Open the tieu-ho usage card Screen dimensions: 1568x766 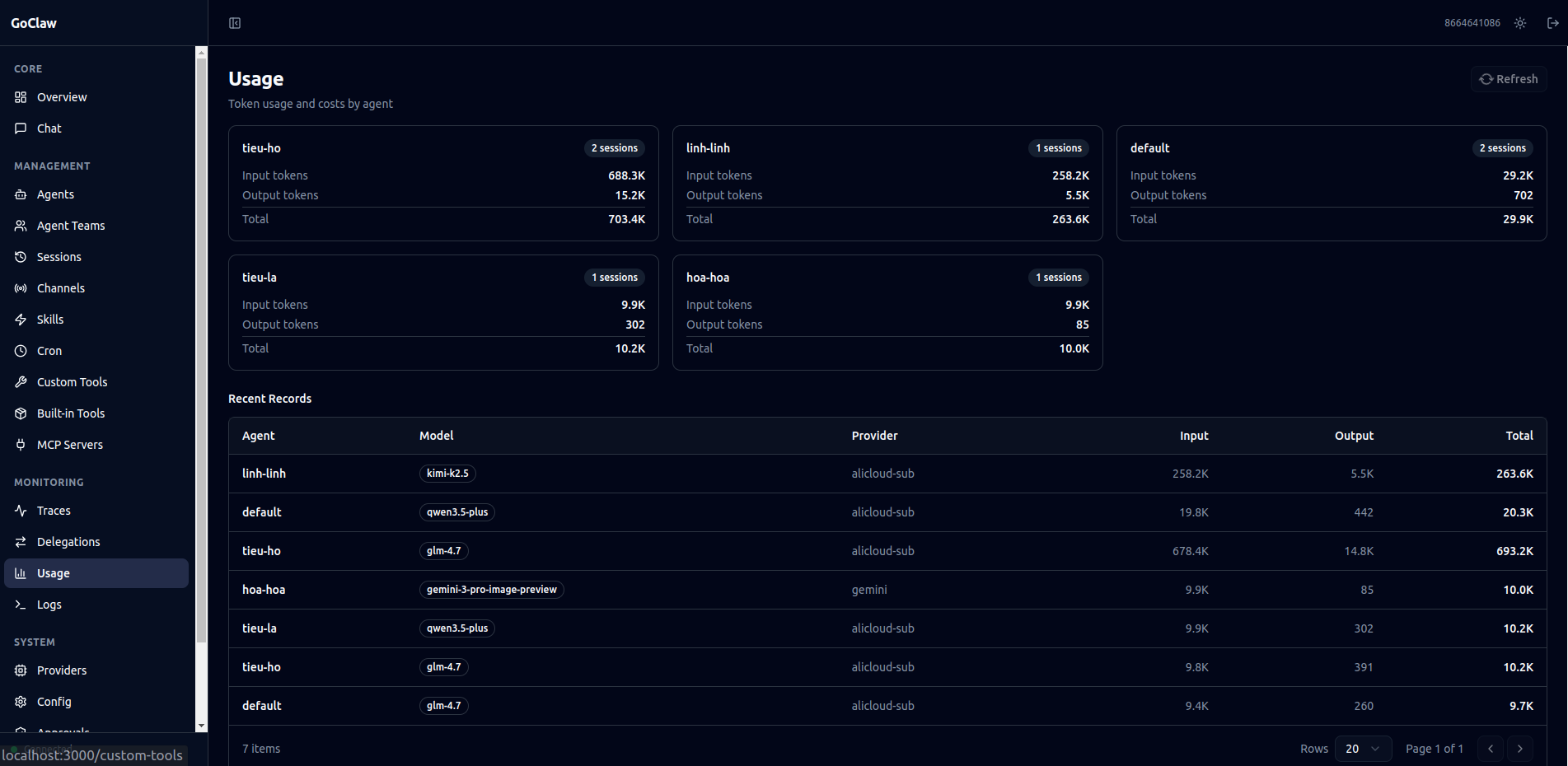(x=443, y=183)
